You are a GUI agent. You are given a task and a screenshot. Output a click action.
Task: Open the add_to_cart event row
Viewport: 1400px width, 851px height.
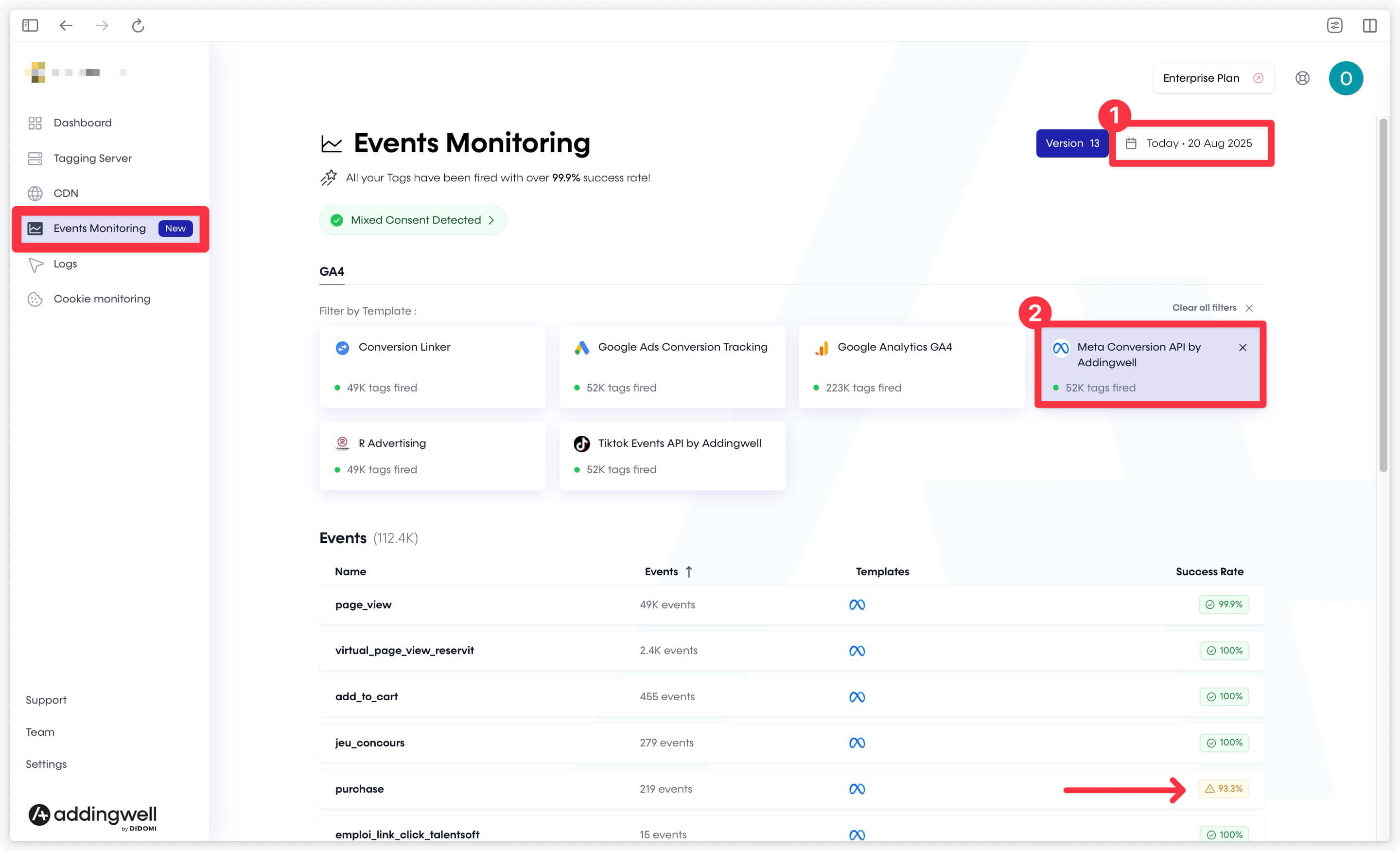point(791,696)
